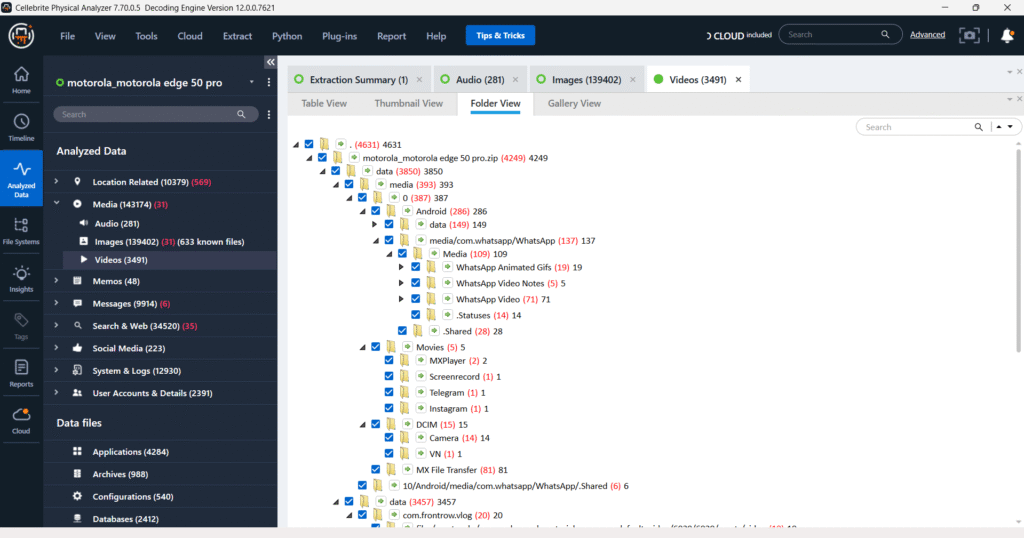Switch to the Thumbnail View tab
This screenshot has height=538, width=1024.
pos(409,103)
